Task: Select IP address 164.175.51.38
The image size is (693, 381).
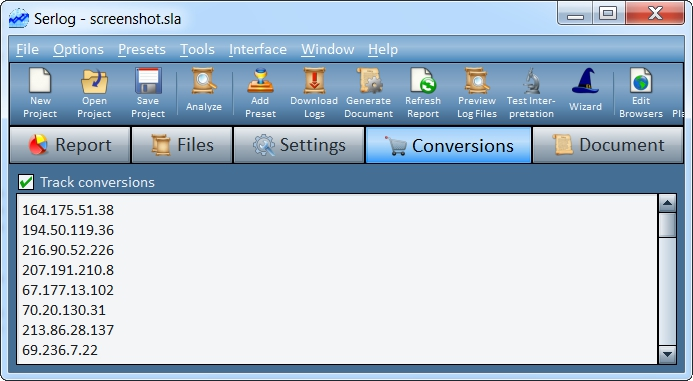Action: click(x=68, y=210)
